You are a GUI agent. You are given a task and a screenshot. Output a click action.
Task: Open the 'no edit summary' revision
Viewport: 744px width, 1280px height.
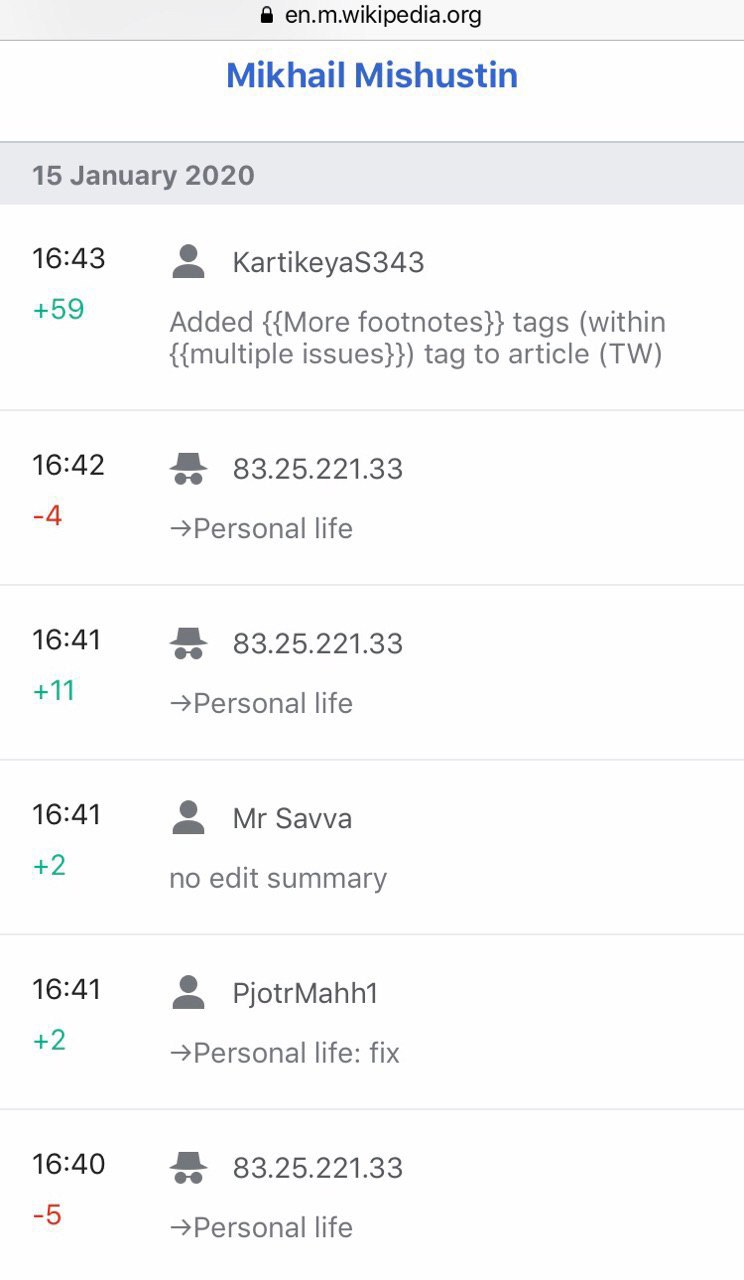tap(278, 878)
